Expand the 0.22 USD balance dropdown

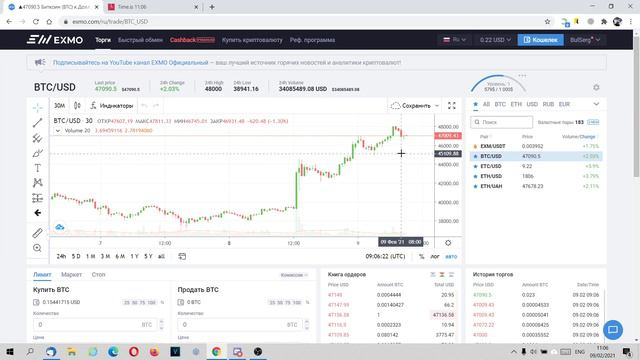(495, 40)
